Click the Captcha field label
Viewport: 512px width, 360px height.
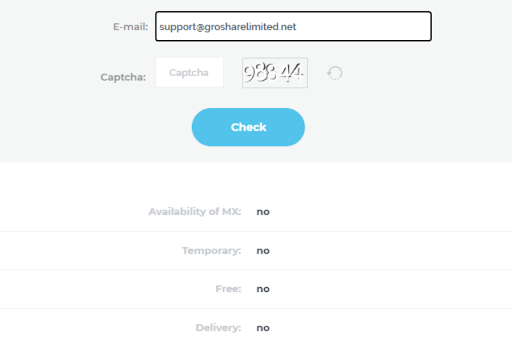coord(123,77)
